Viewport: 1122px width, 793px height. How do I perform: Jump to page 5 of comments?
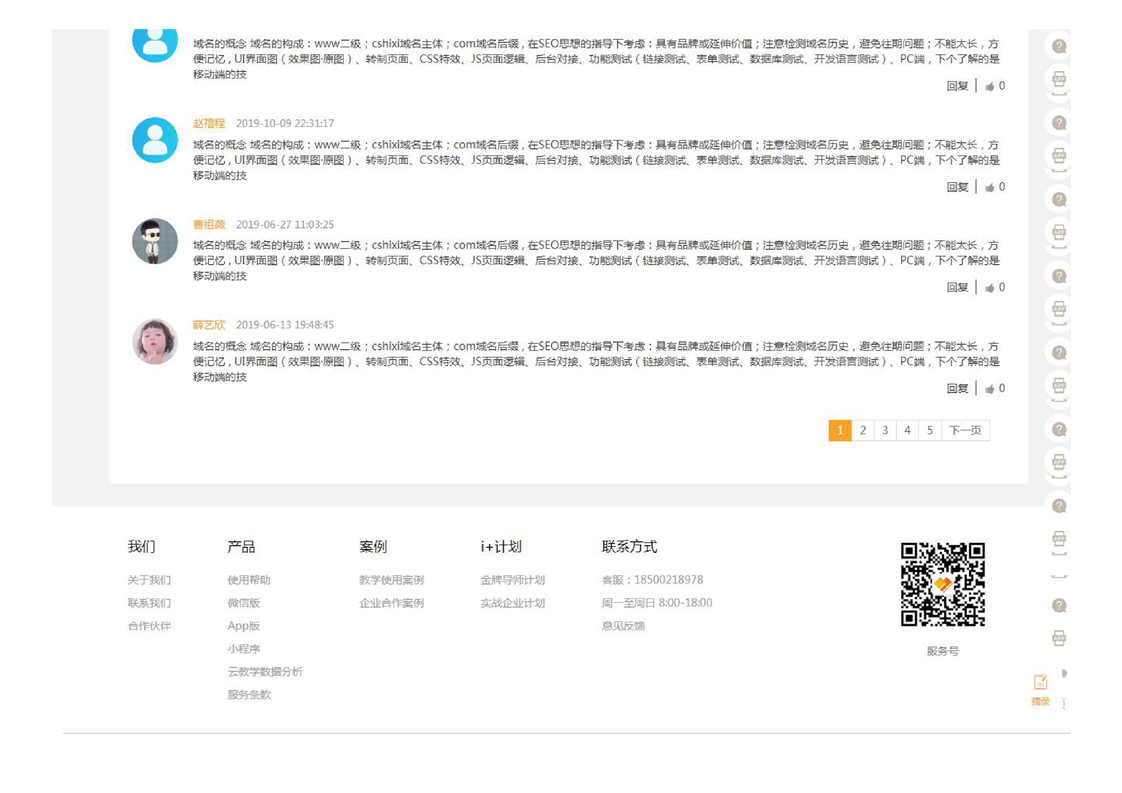click(929, 431)
